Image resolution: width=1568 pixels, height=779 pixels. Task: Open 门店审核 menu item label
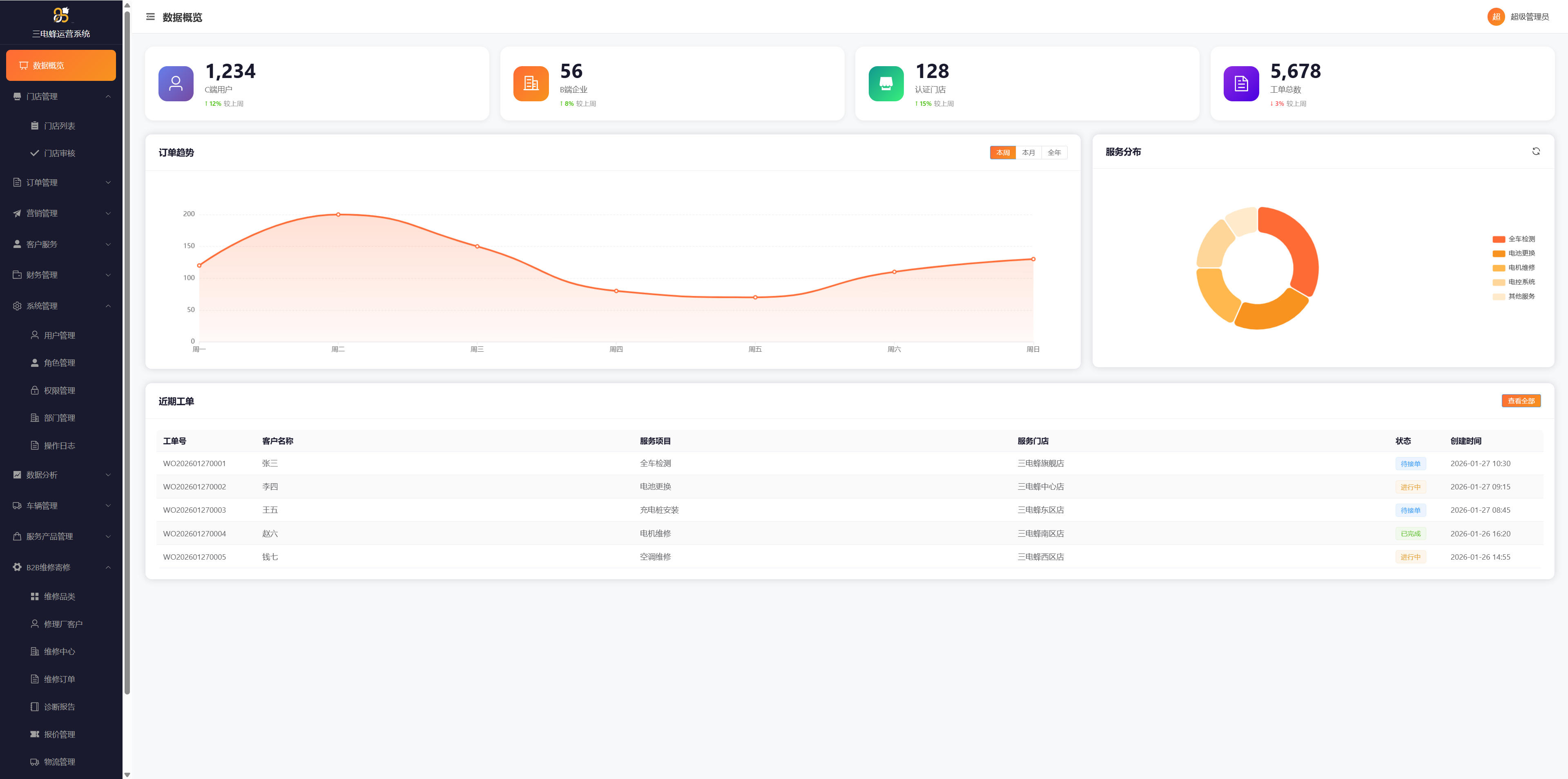click(x=60, y=153)
